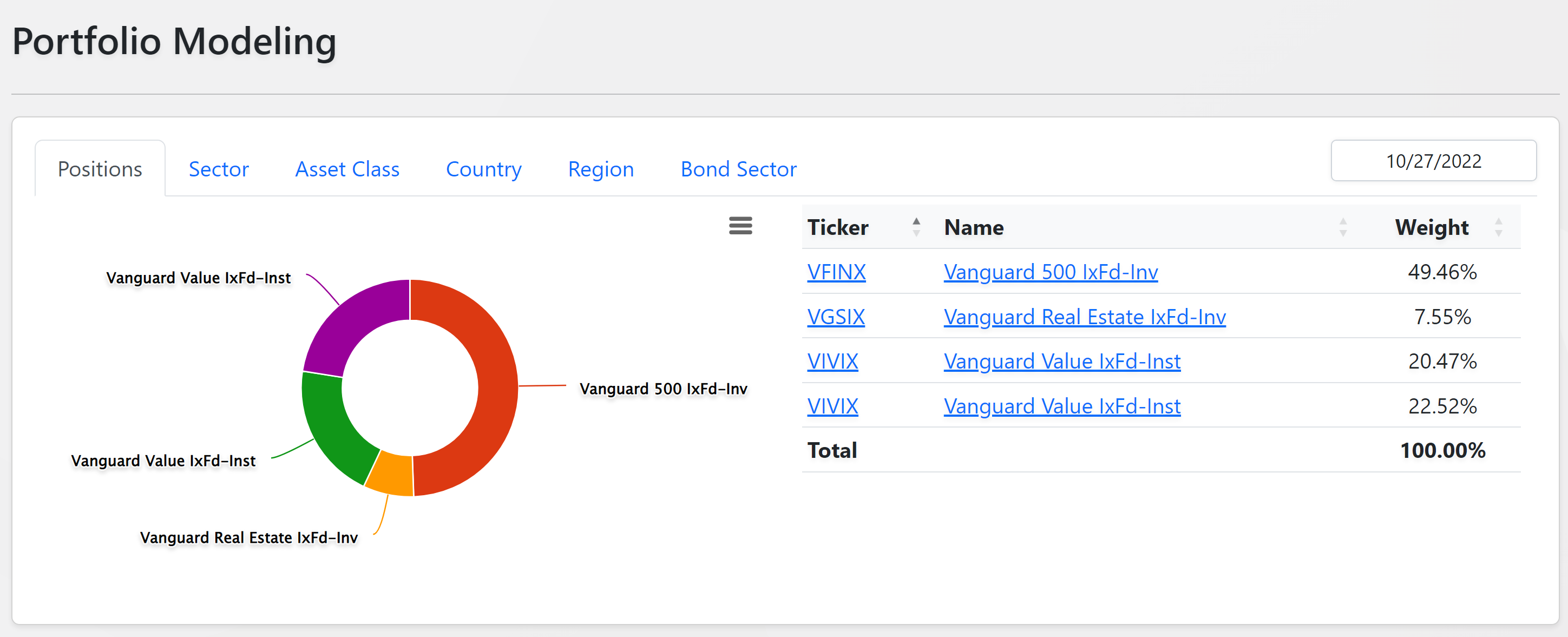Sort table by Ticker column arrows

[916, 227]
